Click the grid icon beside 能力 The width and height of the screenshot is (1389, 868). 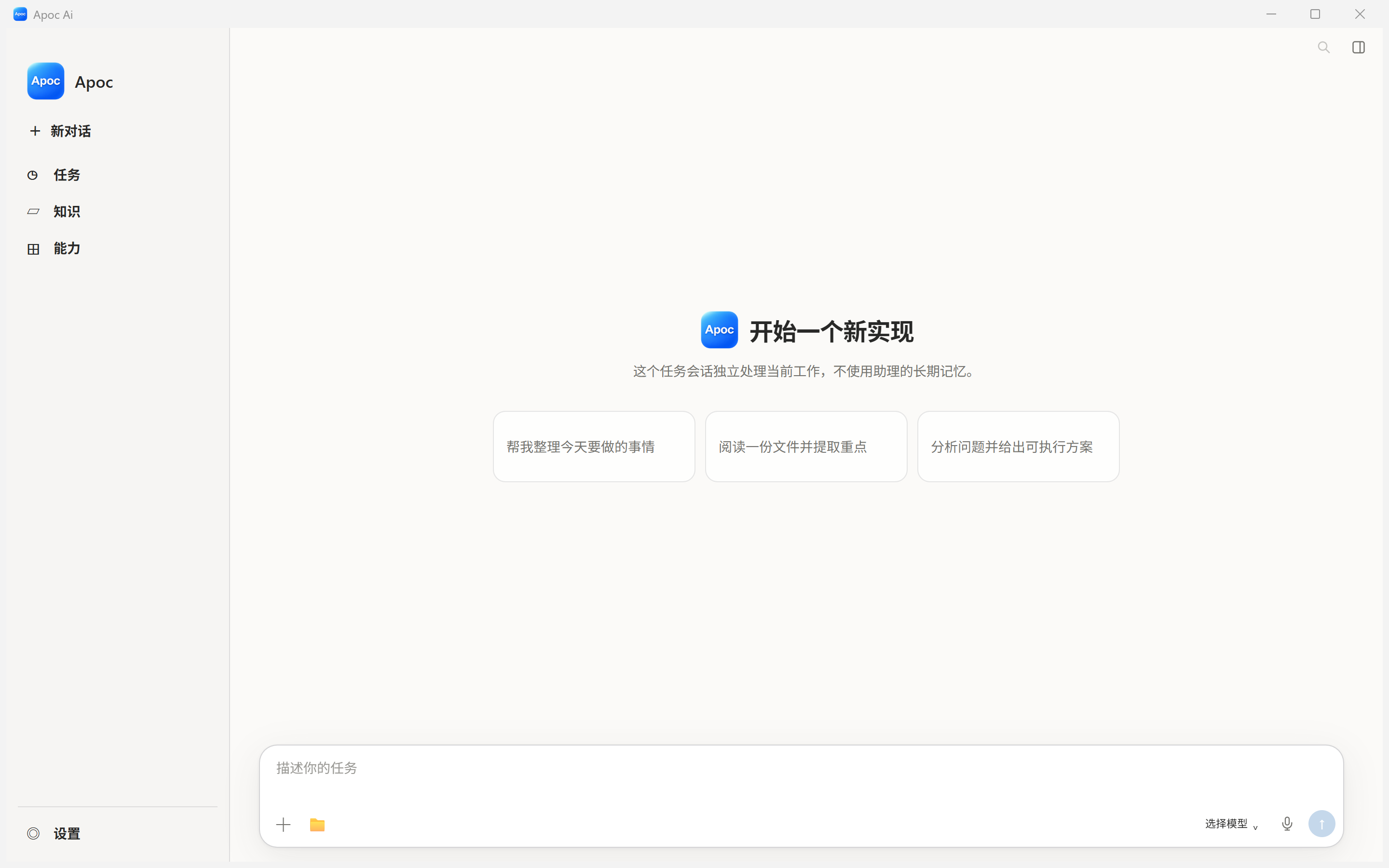[x=33, y=249]
